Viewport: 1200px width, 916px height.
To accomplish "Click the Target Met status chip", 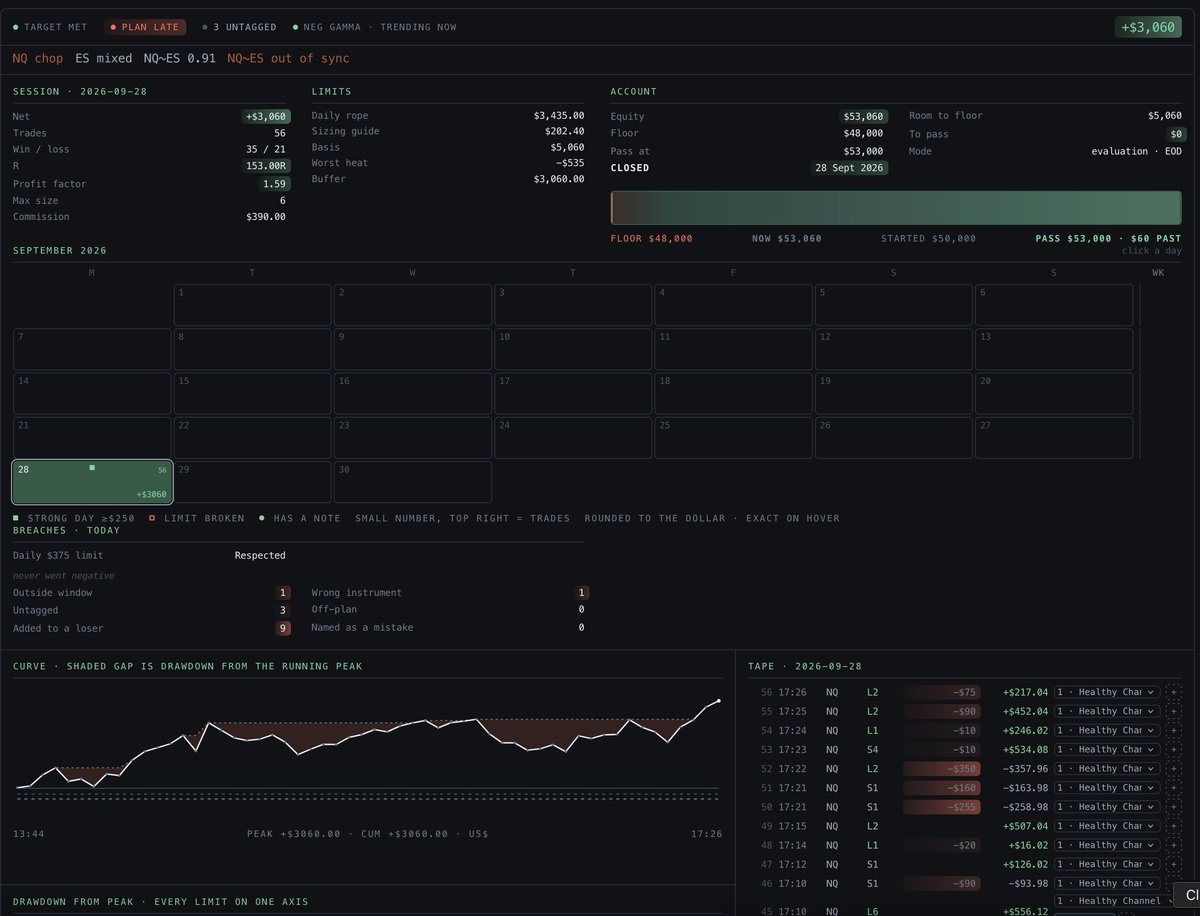I will click(x=50, y=27).
